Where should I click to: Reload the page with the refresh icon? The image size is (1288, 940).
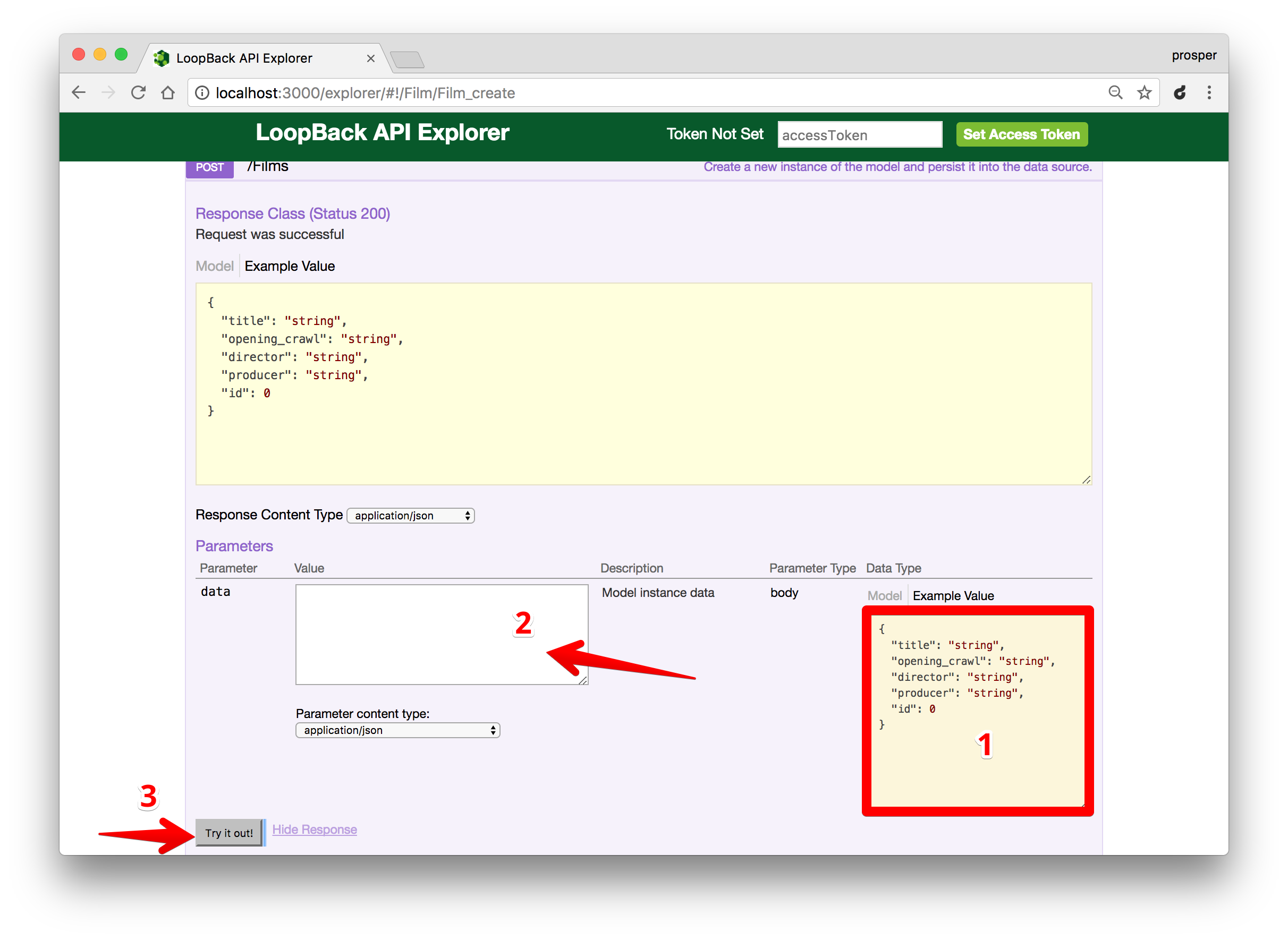pos(138,93)
